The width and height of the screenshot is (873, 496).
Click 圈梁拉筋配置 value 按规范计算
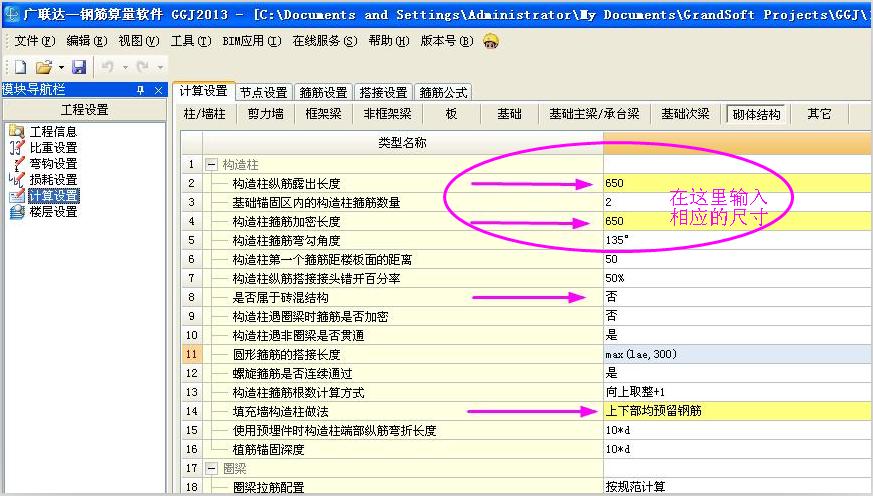click(738, 487)
